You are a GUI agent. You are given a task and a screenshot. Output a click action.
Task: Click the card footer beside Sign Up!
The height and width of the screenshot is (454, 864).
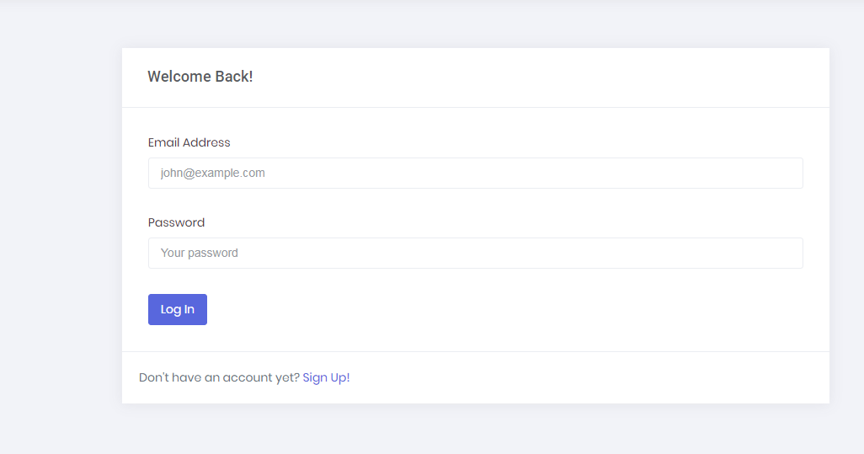[551, 377]
